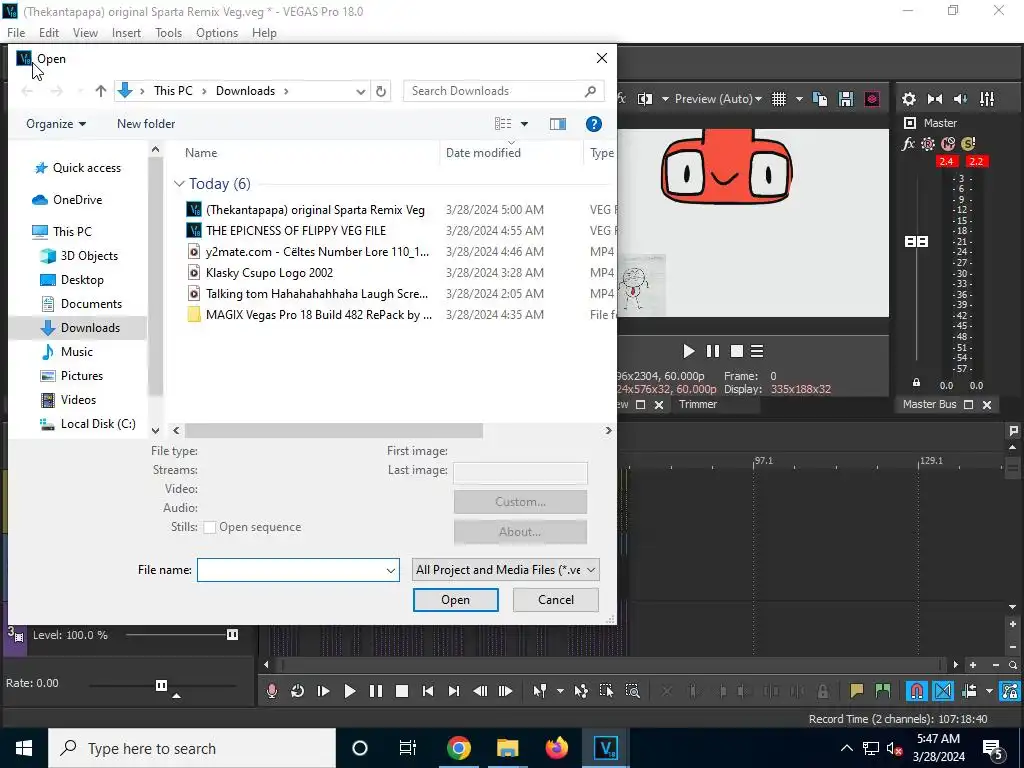
Task: Click the Master volume fader handle
Action: 916,242
